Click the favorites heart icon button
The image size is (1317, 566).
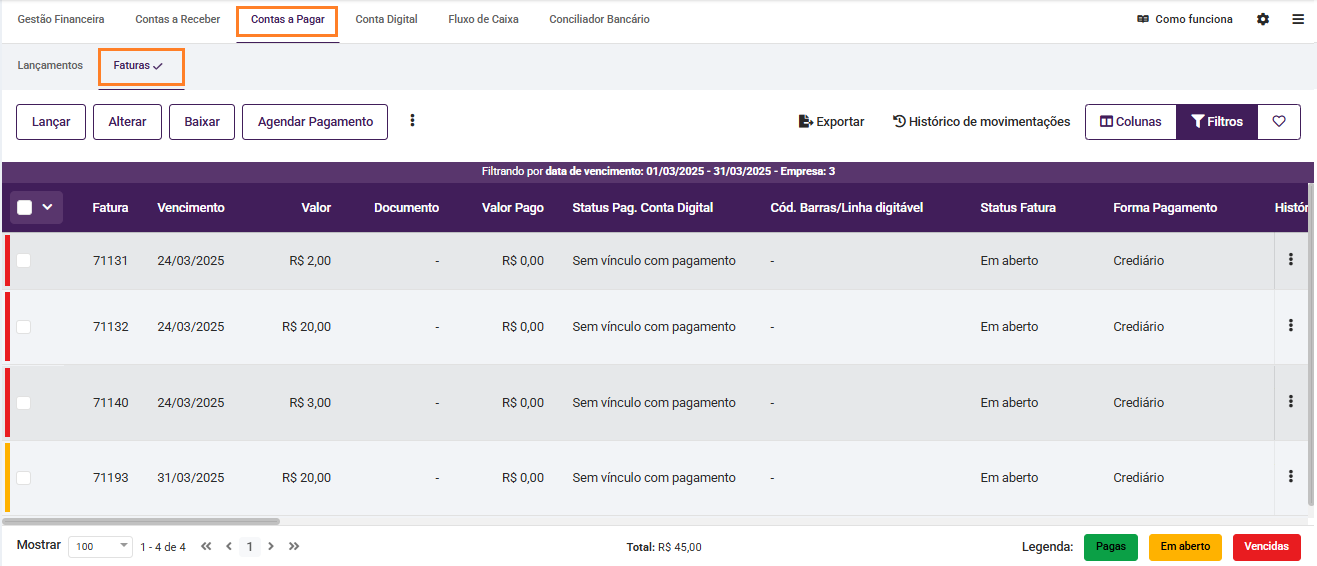[1279, 122]
